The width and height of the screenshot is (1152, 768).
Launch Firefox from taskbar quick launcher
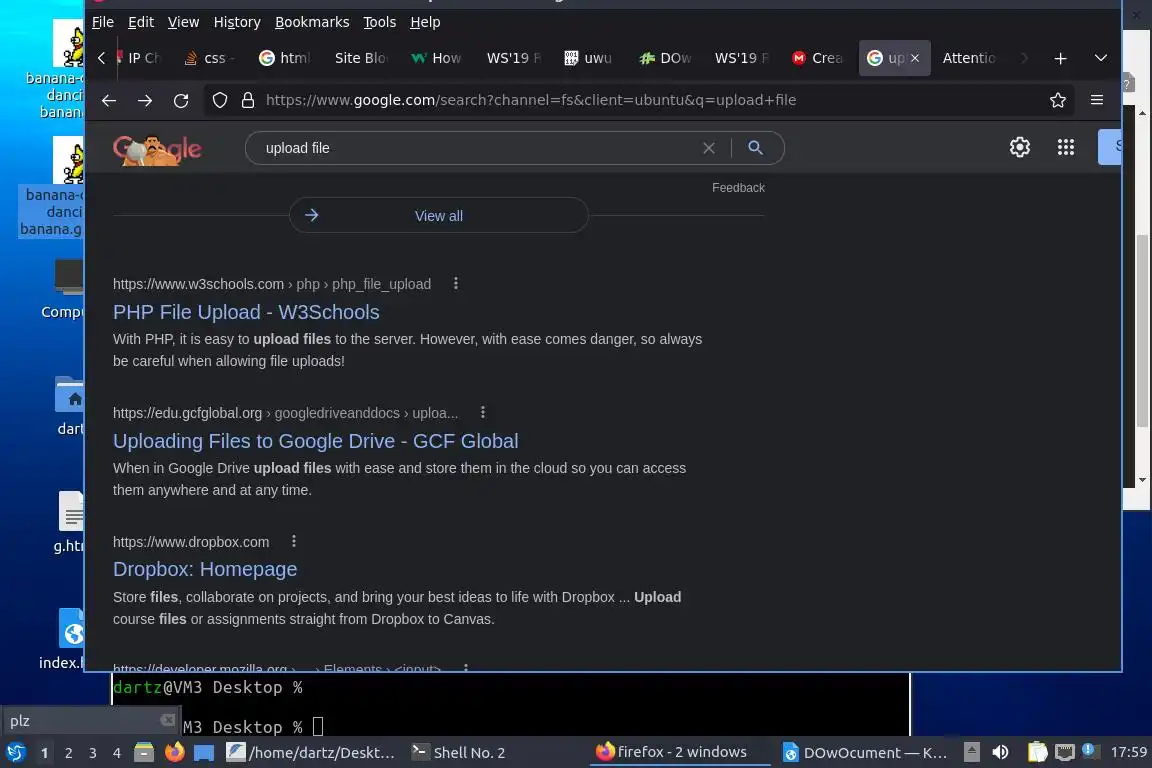click(174, 753)
